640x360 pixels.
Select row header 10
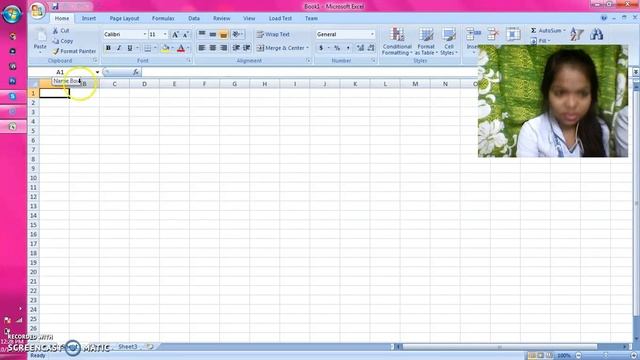click(x=33, y=178)
